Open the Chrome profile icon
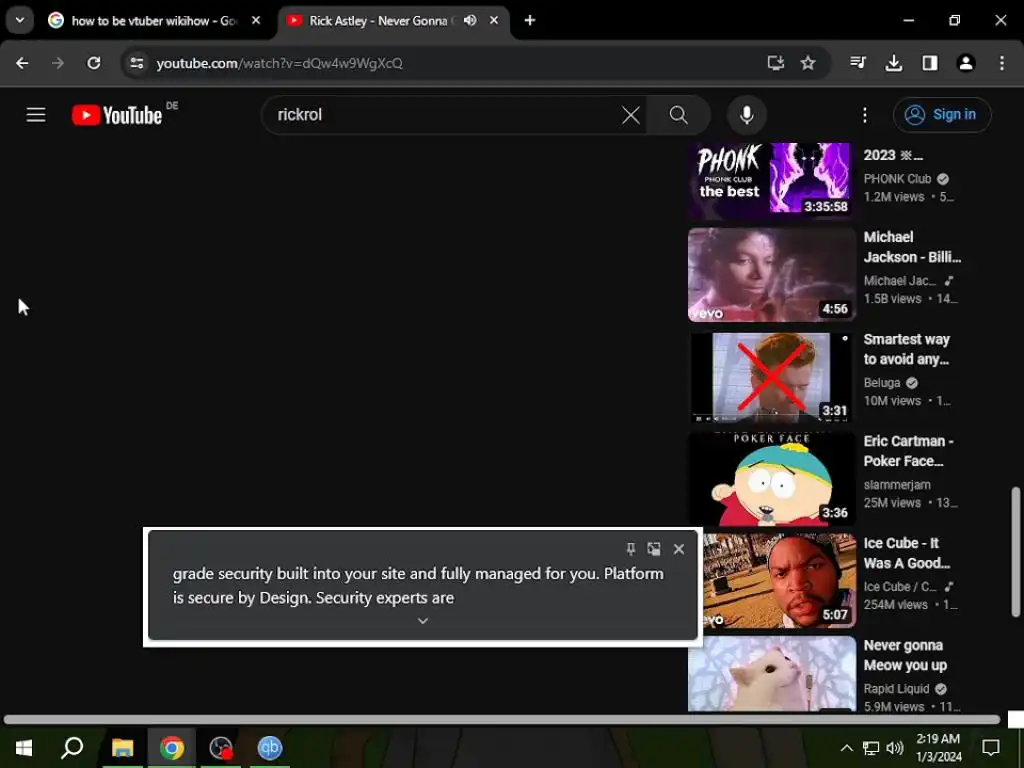Image resolution: width=1024 pixels, height=768 pixels. point(966,63)
